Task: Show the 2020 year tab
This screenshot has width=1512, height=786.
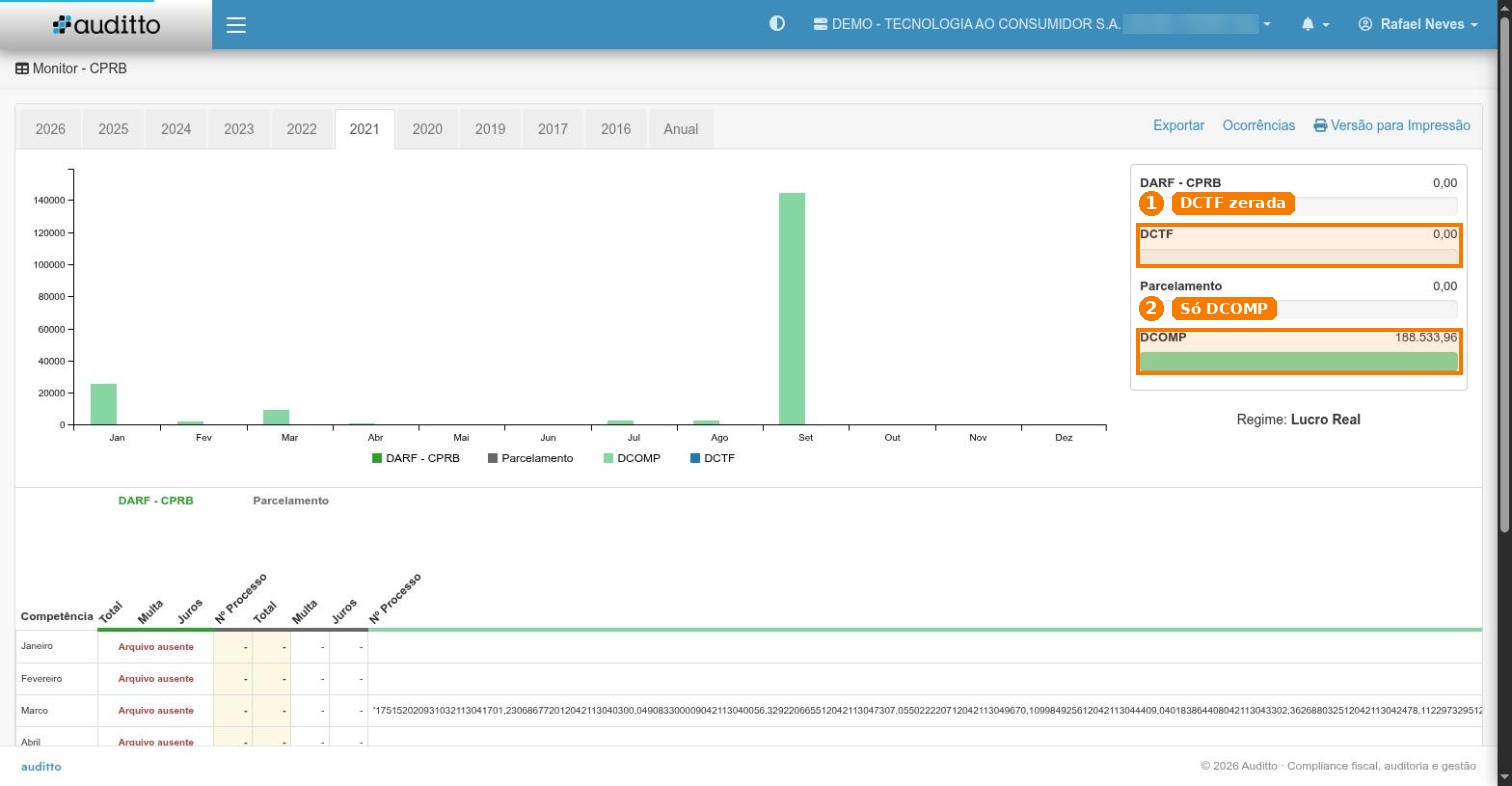Action: pos(427,129)
